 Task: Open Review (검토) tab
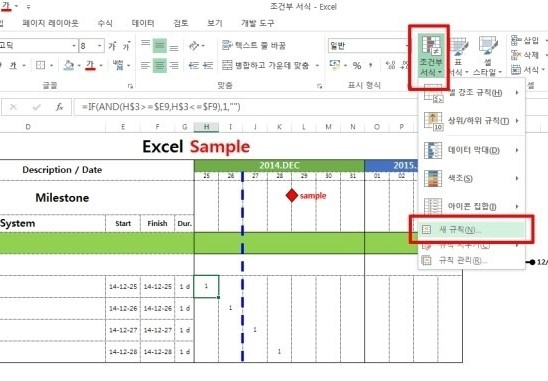coord(181,23)
